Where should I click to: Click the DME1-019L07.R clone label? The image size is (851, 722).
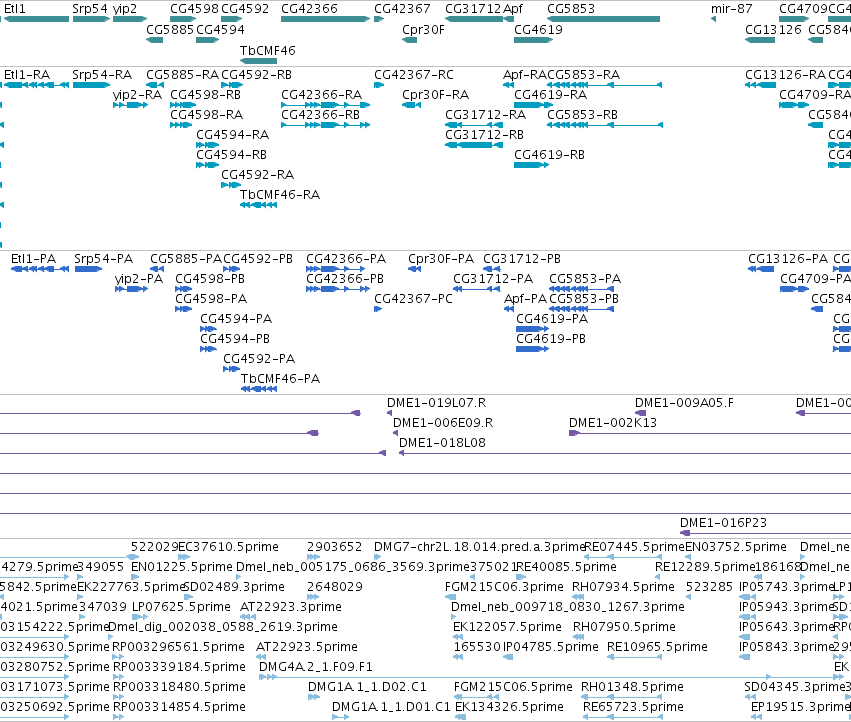click(x=436, y=402)
